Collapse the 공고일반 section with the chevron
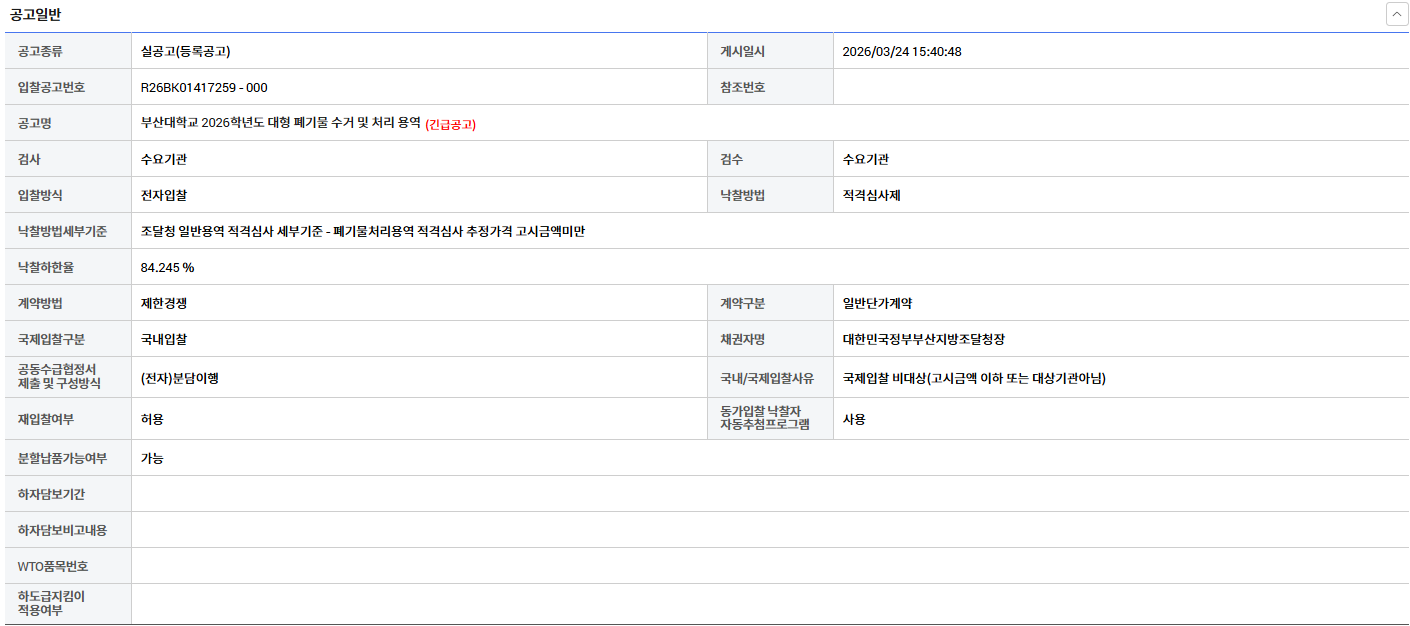 click(1396, 15)
